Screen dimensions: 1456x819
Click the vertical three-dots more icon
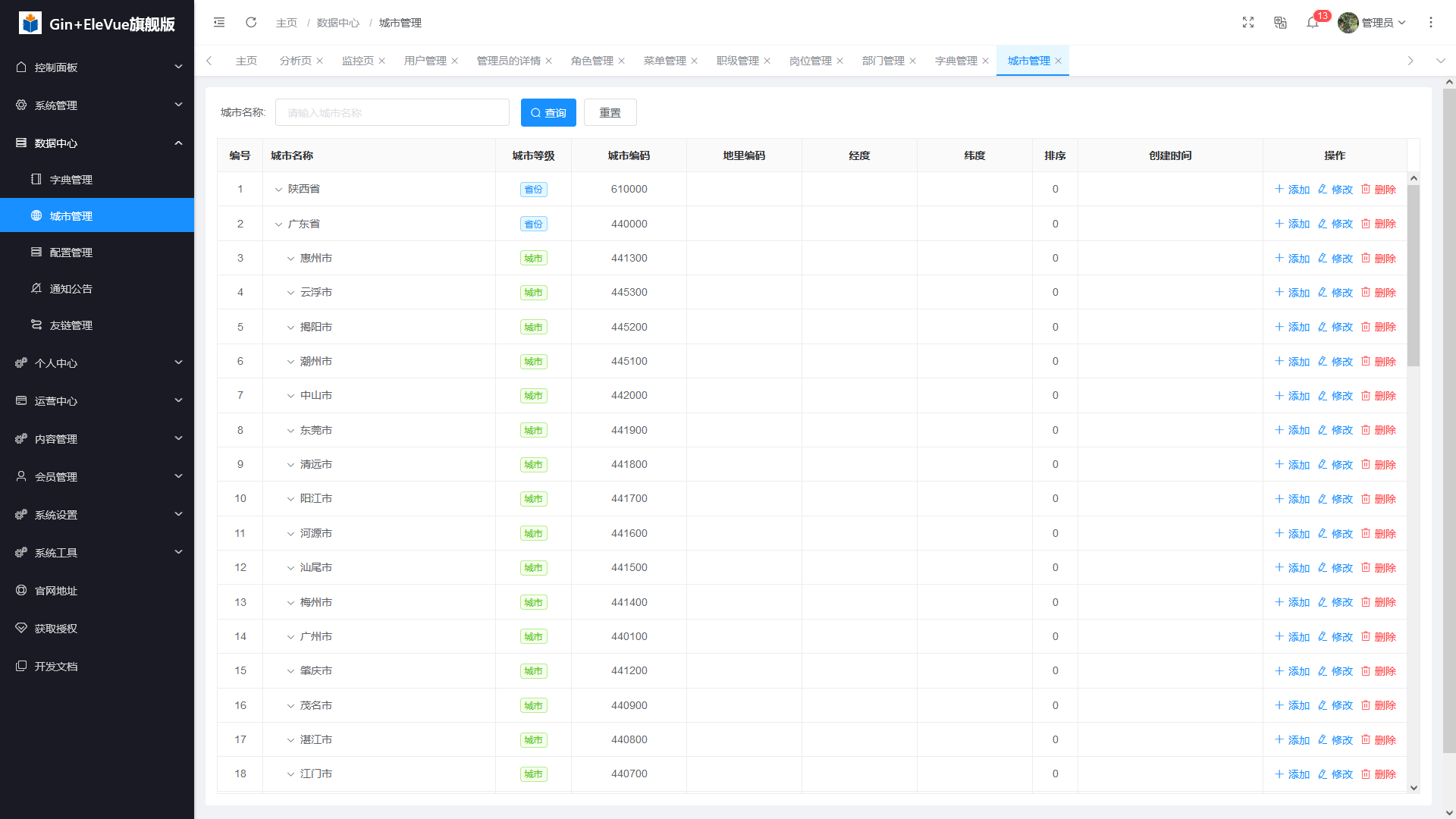(x=1431, y=23)
